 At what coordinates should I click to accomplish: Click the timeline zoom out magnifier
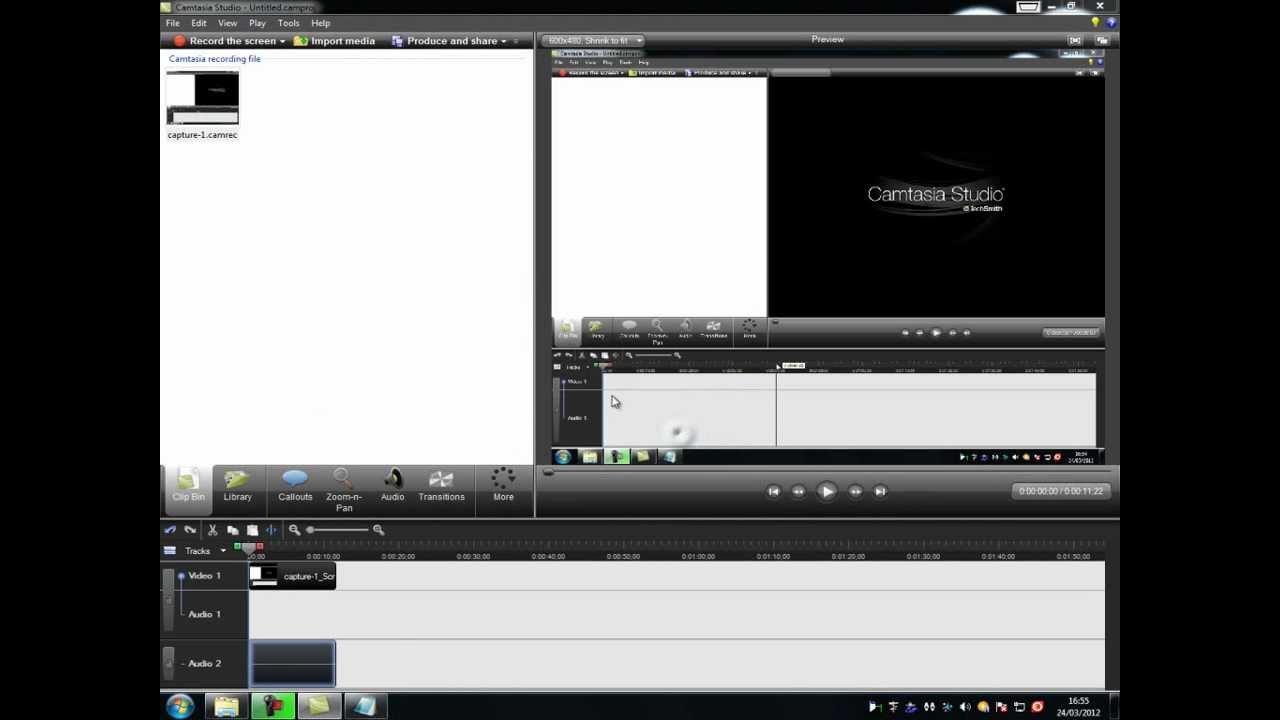click(x=294, y=530)
